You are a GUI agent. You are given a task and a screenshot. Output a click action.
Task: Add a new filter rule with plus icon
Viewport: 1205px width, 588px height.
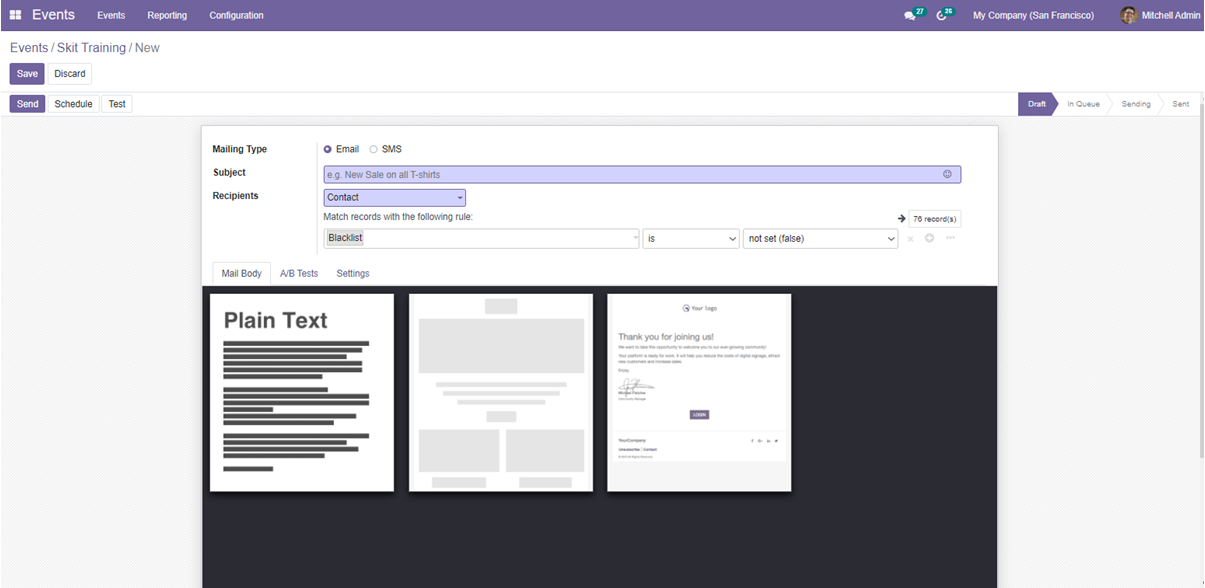(x=929, y=238)
